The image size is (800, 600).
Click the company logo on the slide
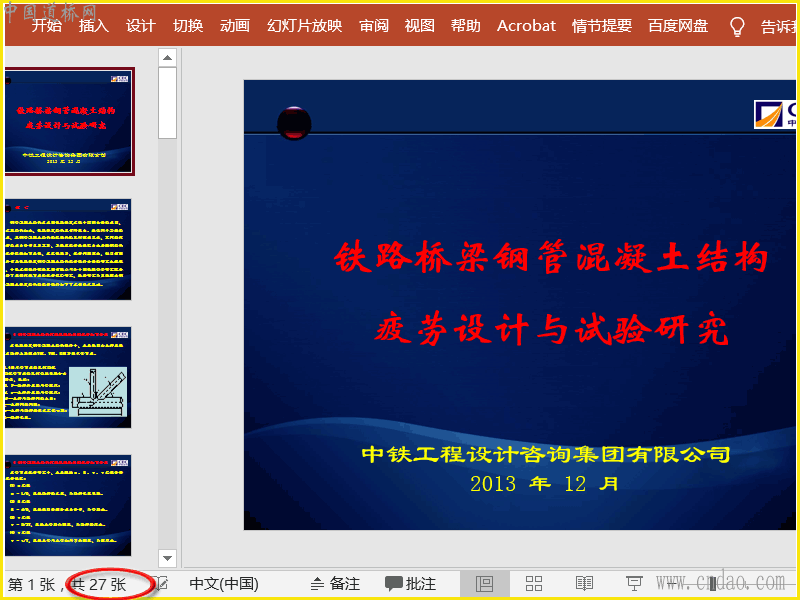tap(775, 114)
